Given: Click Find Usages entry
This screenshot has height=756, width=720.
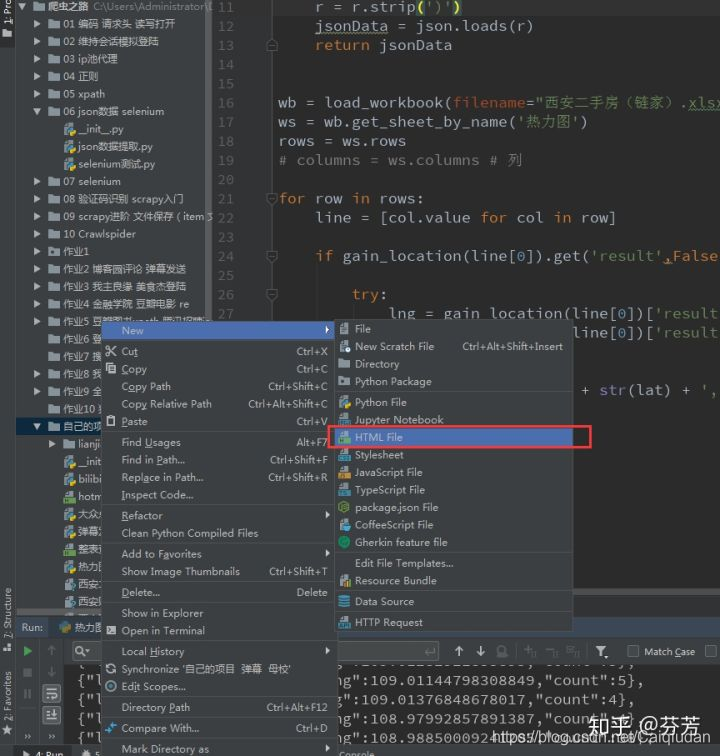Looking at the screenshot, I should pyautogui.click(x=218, y=442).
